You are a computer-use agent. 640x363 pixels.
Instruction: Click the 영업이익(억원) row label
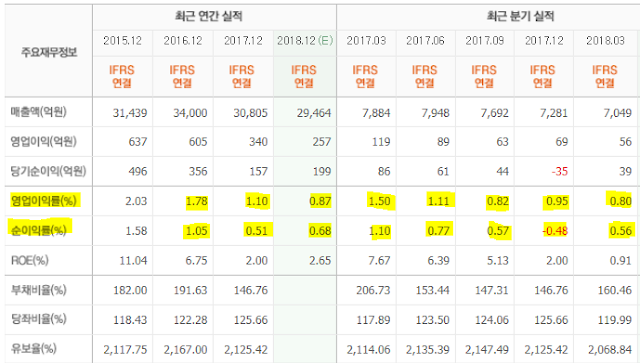pos(43,141)
